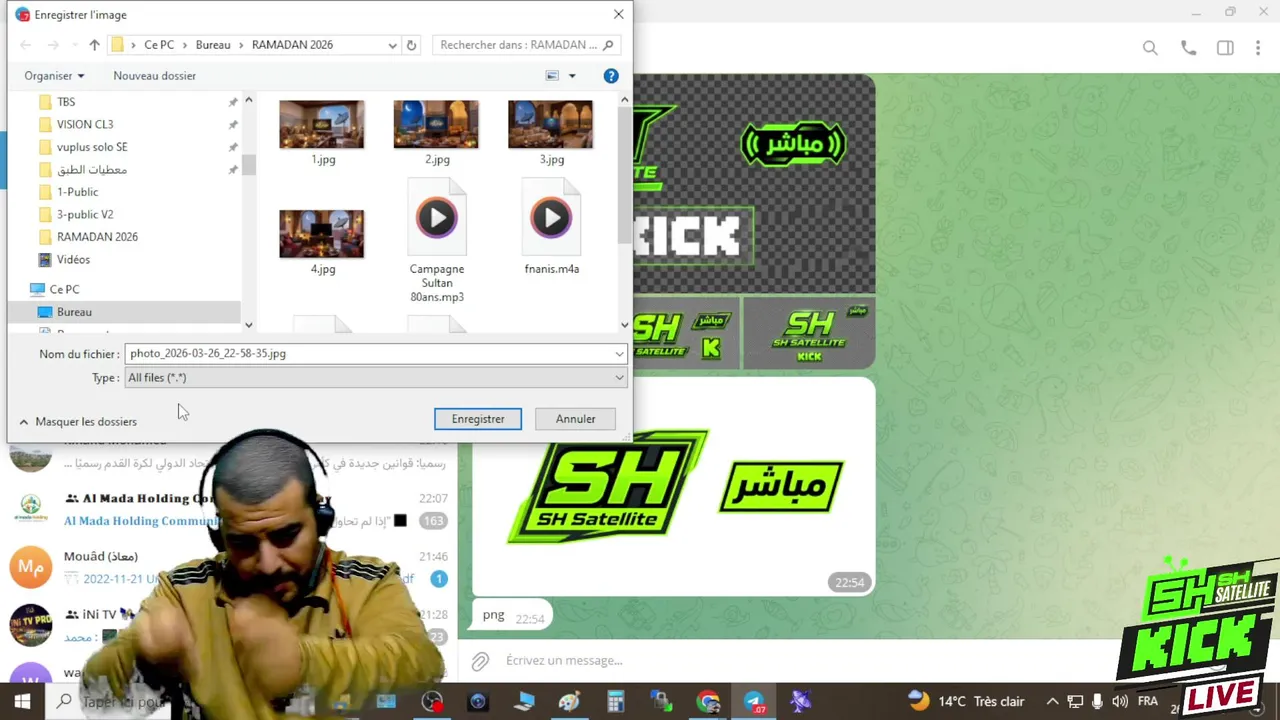The image size is (1280, 720).
Task: Select RAMADAN 2026 in the address breadcrumb
Action: pyautogui.click(x=292, y=45)
